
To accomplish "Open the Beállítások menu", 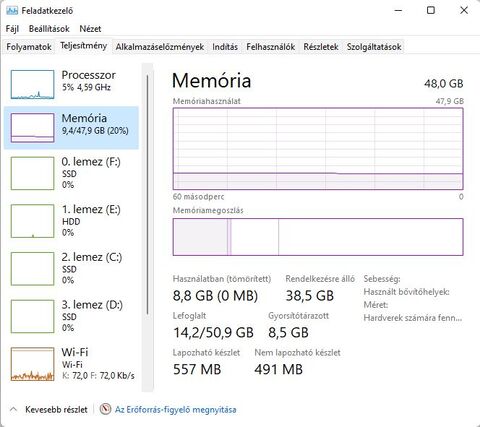I will point(49,29).
